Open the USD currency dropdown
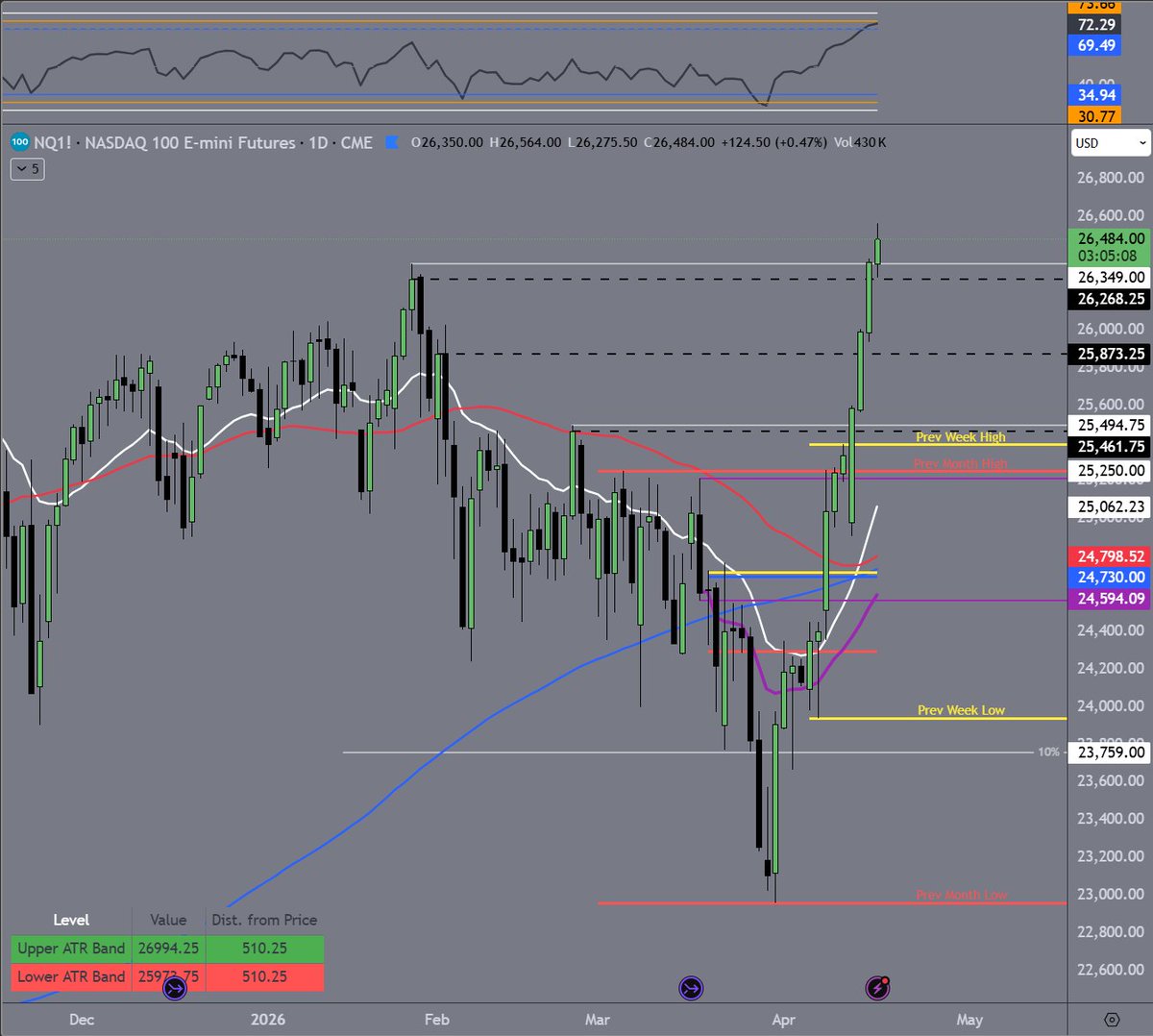 click(1111, 143)
